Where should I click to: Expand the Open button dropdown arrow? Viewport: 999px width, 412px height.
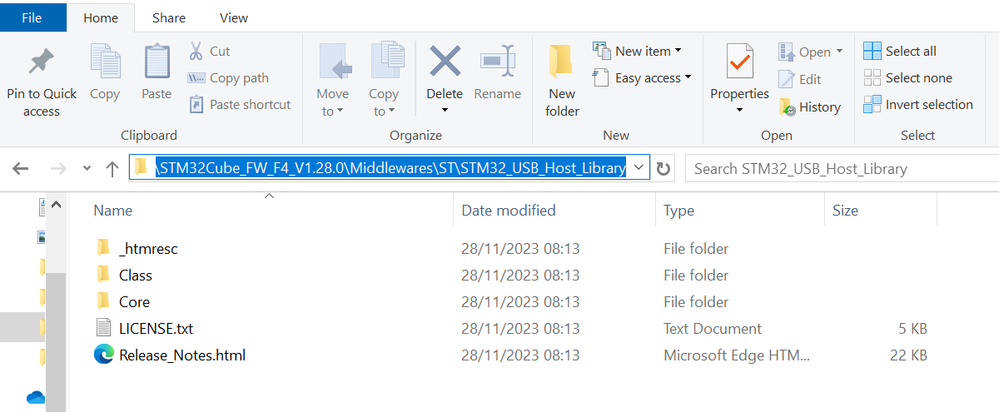click(840, 52)
